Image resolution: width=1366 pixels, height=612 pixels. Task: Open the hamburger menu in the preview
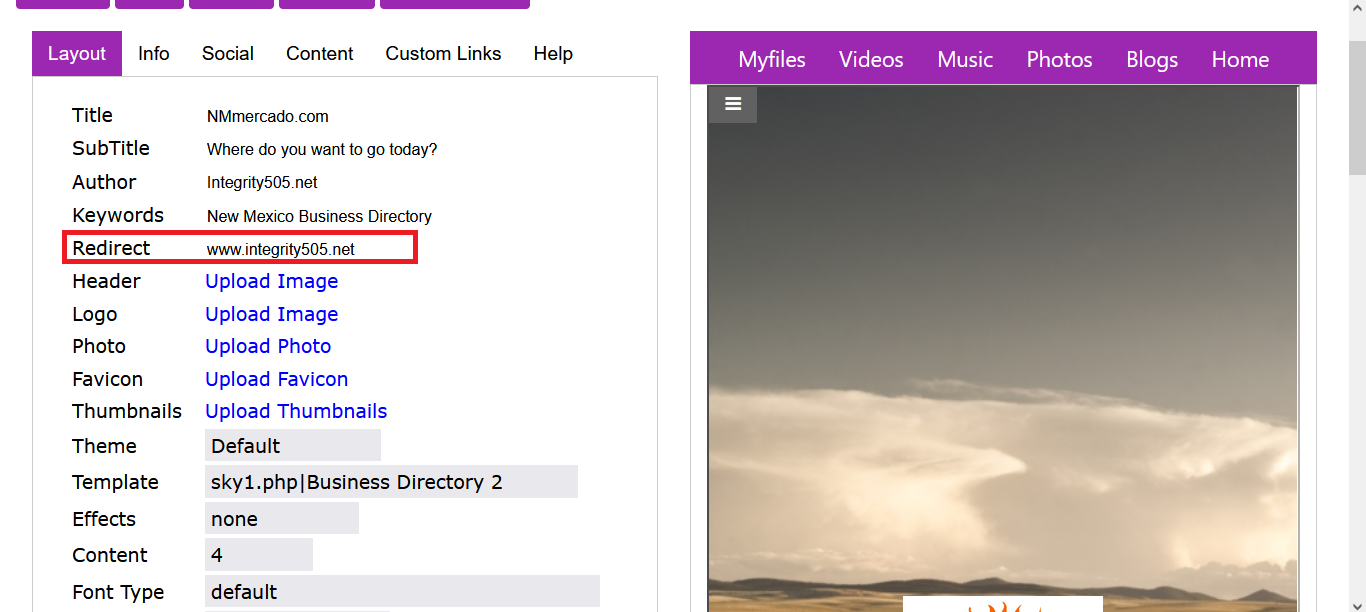click(x=733, y=104)
